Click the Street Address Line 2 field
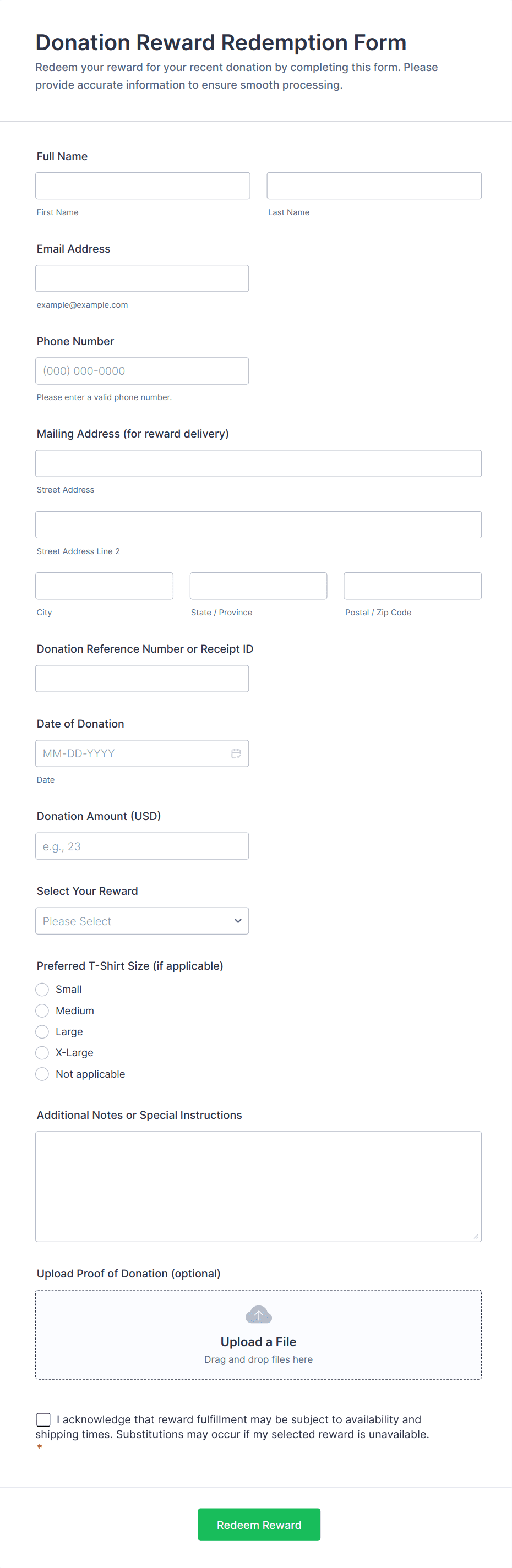The height and width of the screenshot is (1568, 512). 258,525
